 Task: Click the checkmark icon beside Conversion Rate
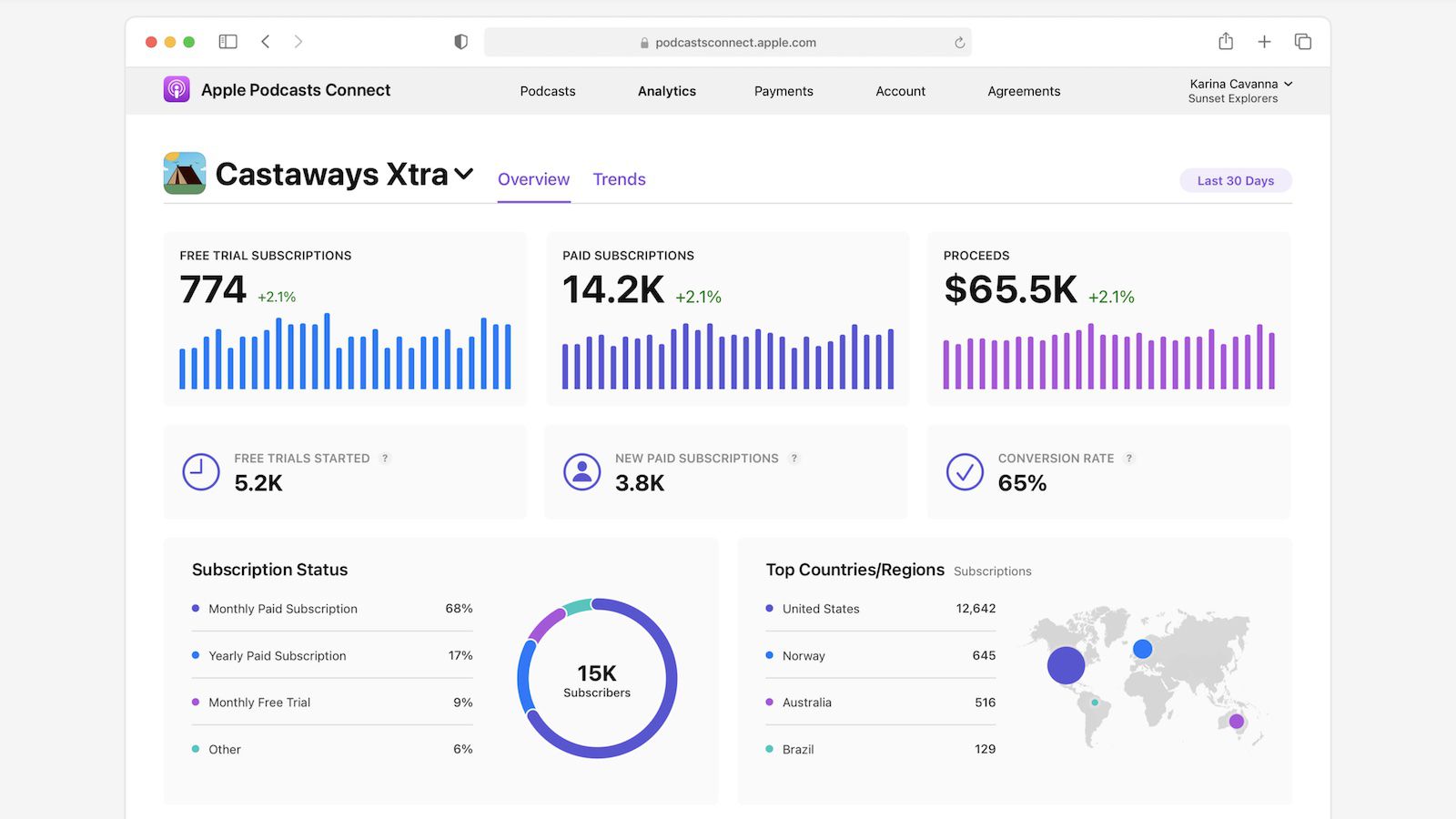pos(965,471)
